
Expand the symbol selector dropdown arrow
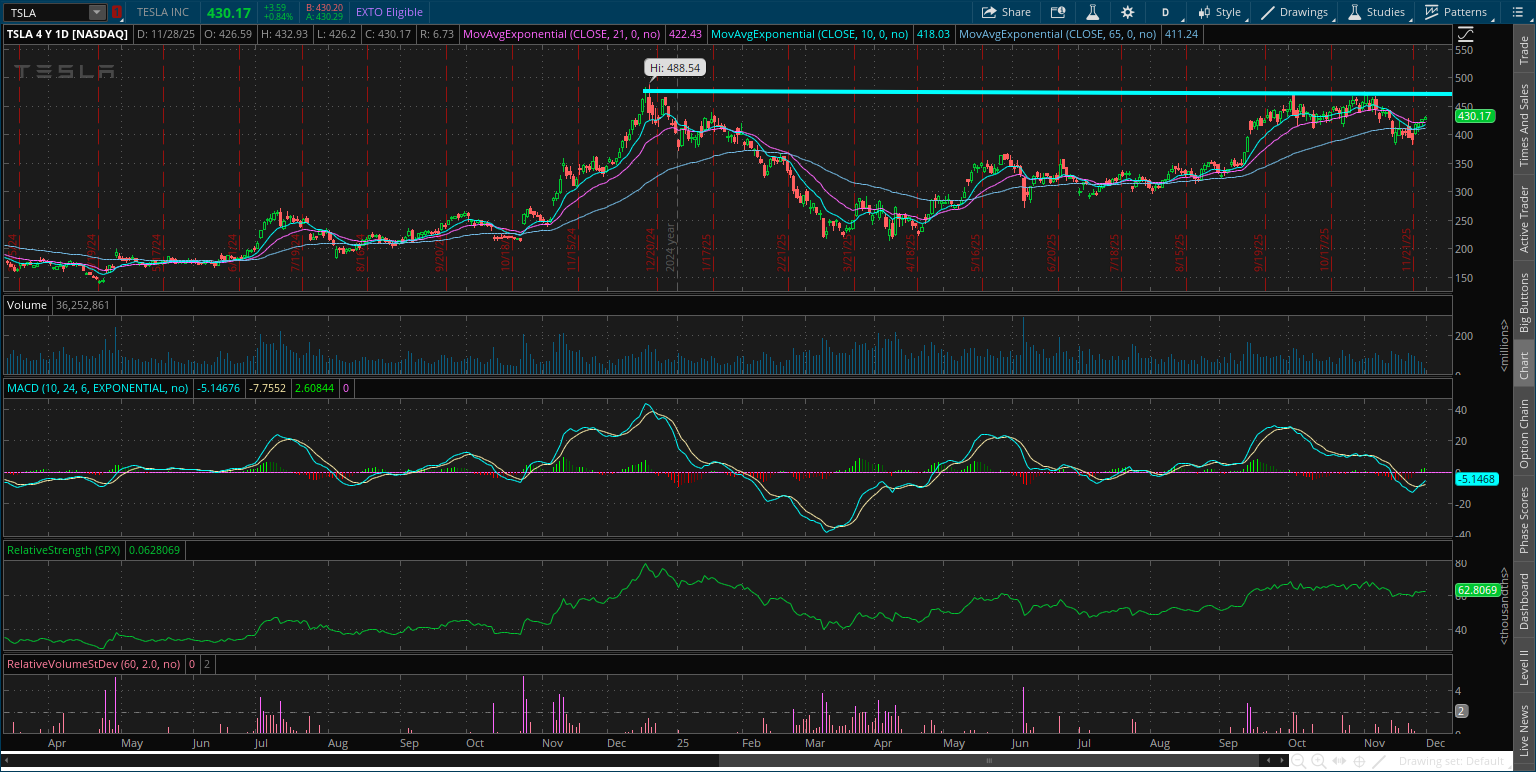pos(97,12)
